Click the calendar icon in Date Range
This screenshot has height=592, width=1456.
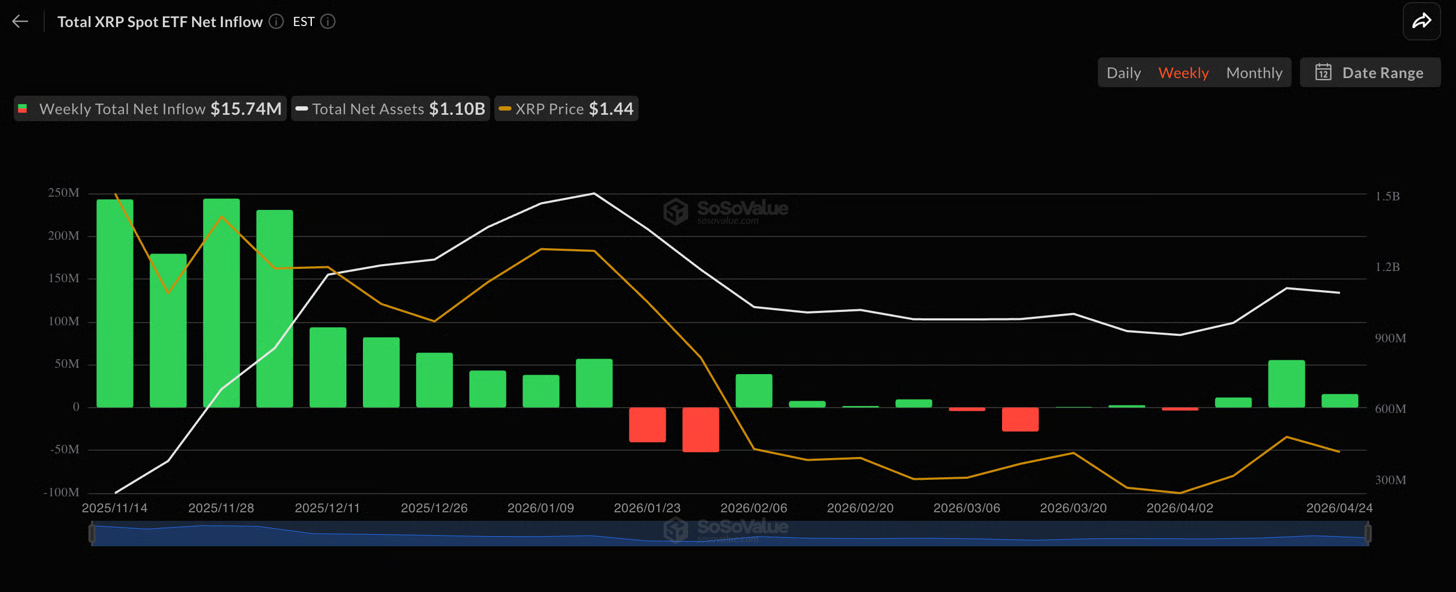(1323, 72)
